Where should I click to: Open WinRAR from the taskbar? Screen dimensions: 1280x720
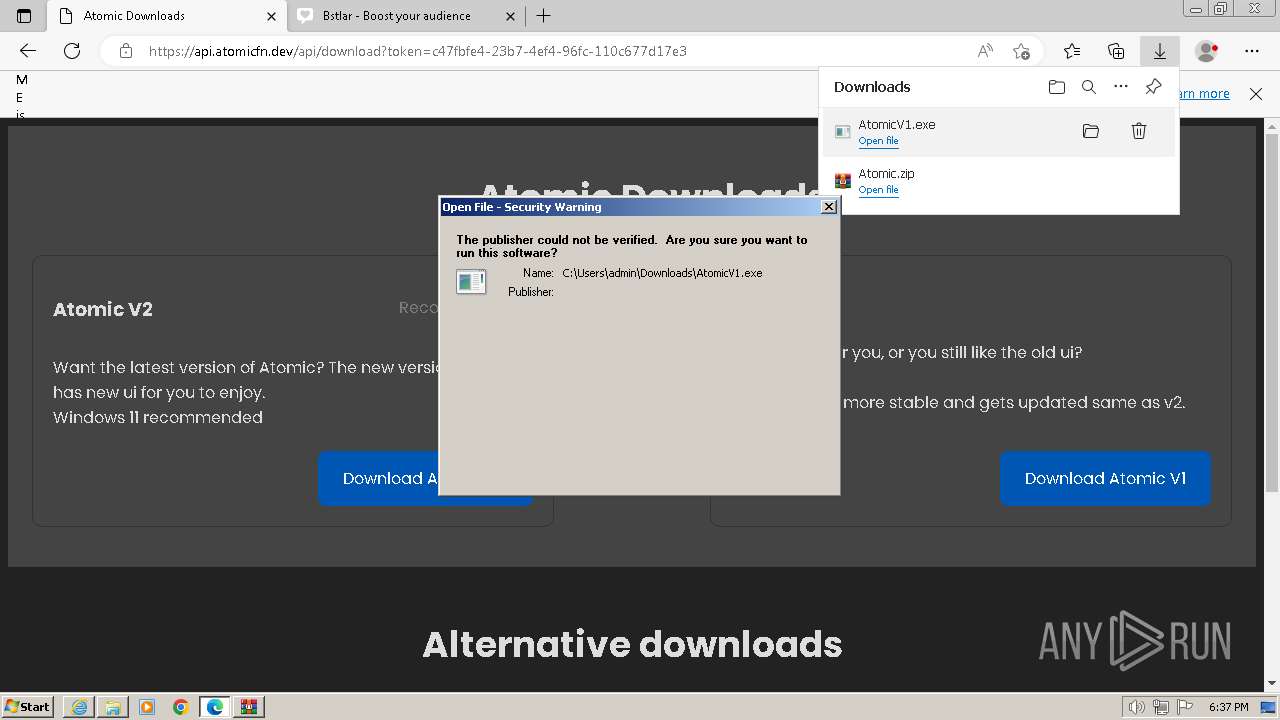[249, 707]
